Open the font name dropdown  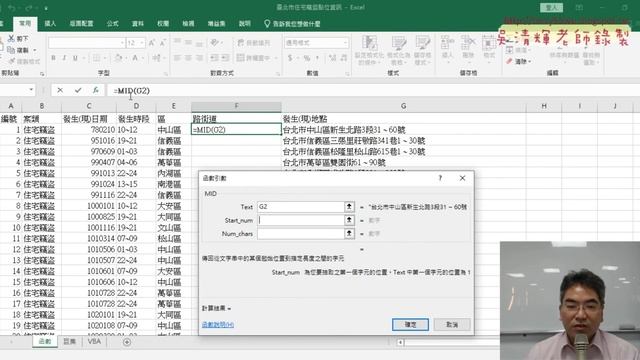[x=122, y=43]
